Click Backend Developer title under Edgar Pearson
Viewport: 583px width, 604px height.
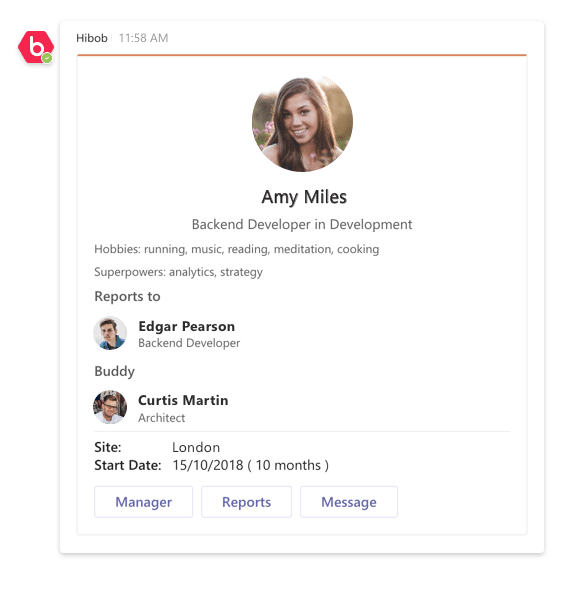[x=189, y=343]
